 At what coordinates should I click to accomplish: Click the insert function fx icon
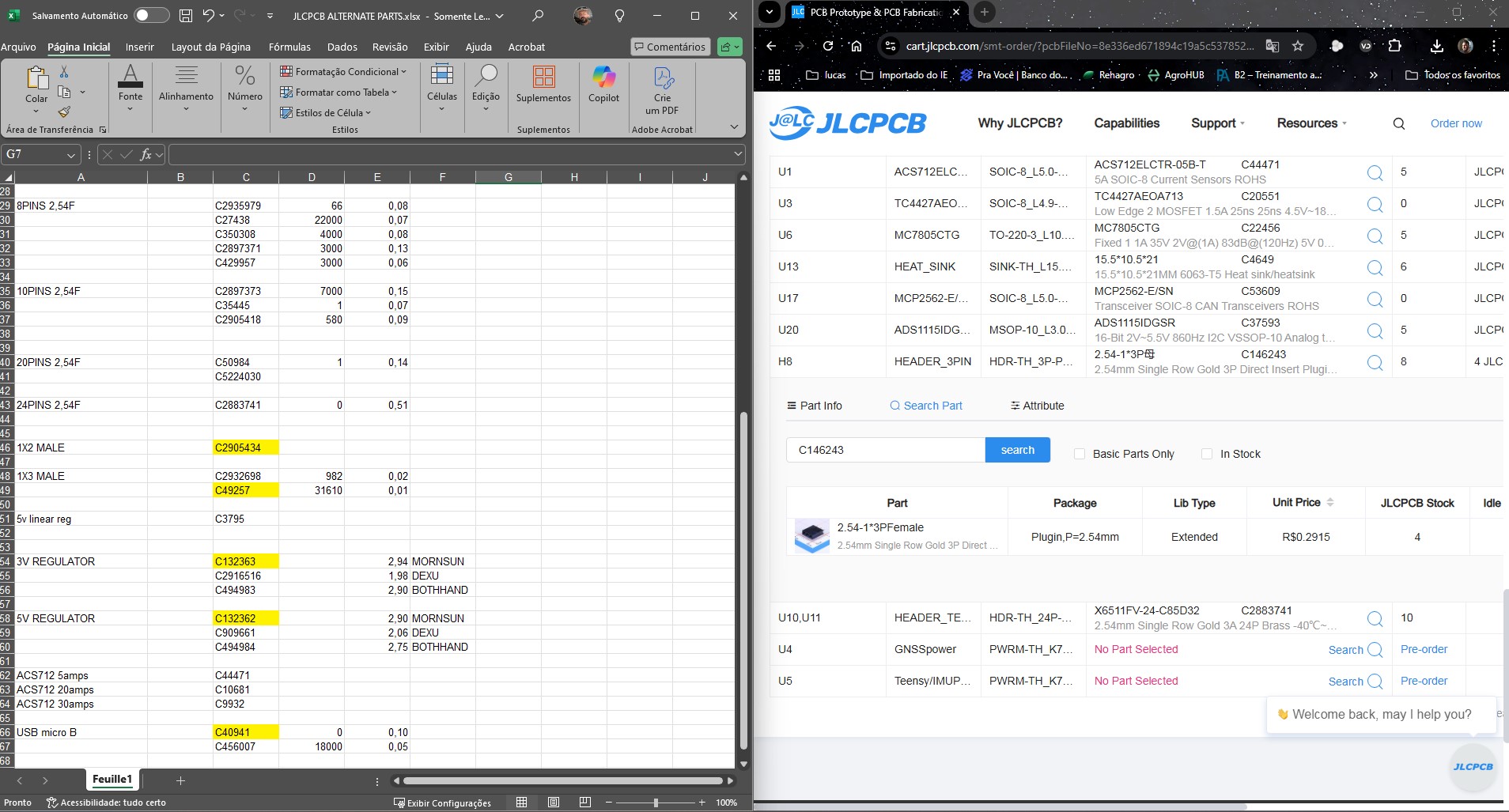coord(146,154)
